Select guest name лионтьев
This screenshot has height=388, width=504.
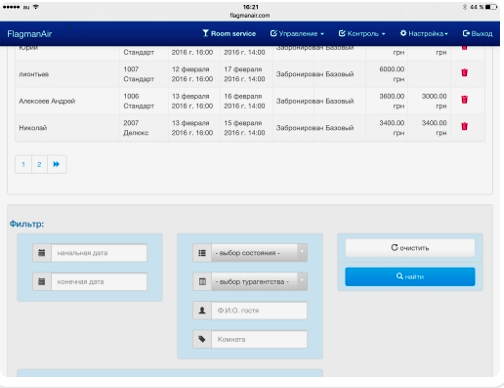pyautogui.click(x=34, y=74)
